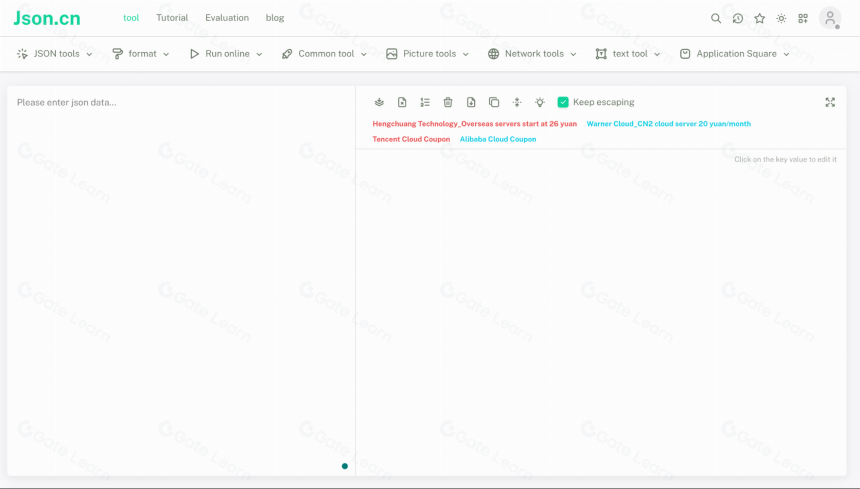Image resolution: width=860 pixels, height=489 pixels.
Task: Expand the text tool dropdown chevron
Action: tap(657, 54)
